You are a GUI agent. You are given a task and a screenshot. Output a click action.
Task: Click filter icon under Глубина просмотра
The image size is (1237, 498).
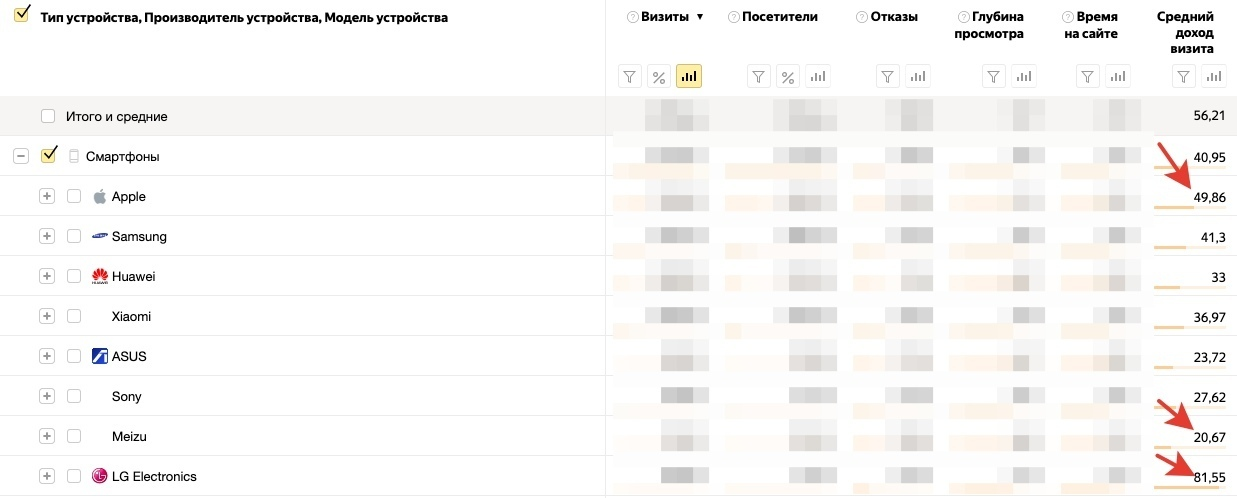993,76
